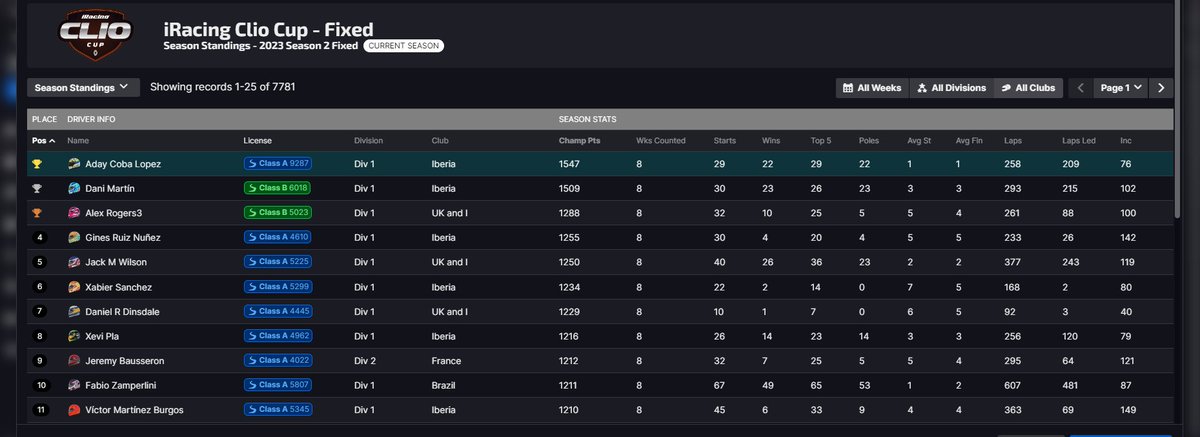The image size is (1200, 437).
Task: Click the position 4 badge
Action: click(40, 237)
